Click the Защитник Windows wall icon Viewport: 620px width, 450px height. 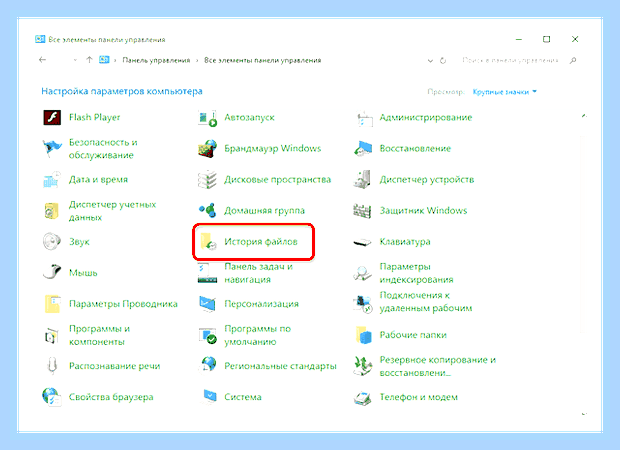pos(362,211)
